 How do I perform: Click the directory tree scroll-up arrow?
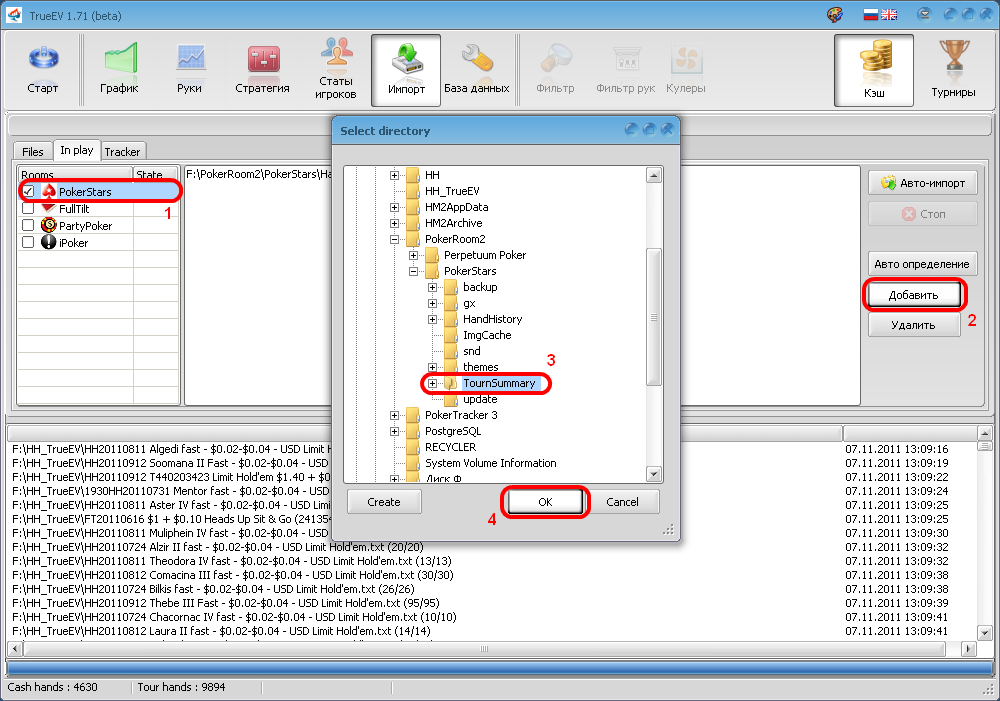click(654, 175)
